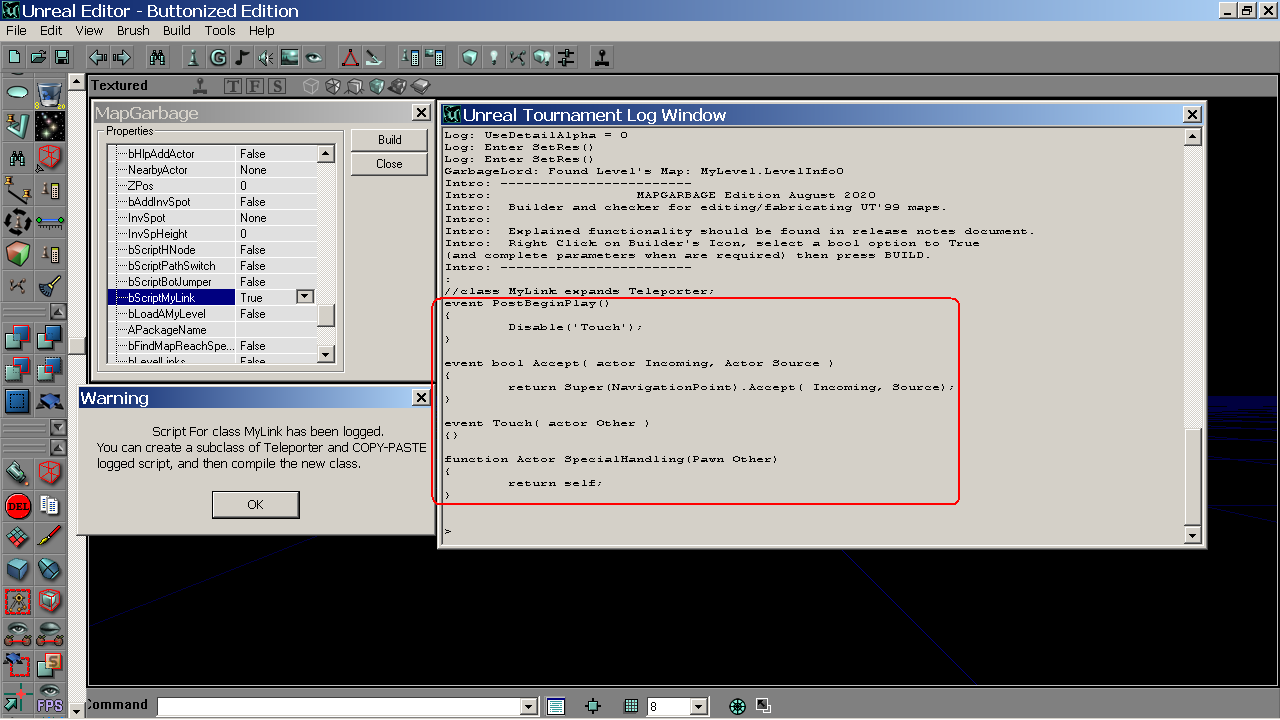Click scroll-up arrow of left toolbox

pos(77,82)
